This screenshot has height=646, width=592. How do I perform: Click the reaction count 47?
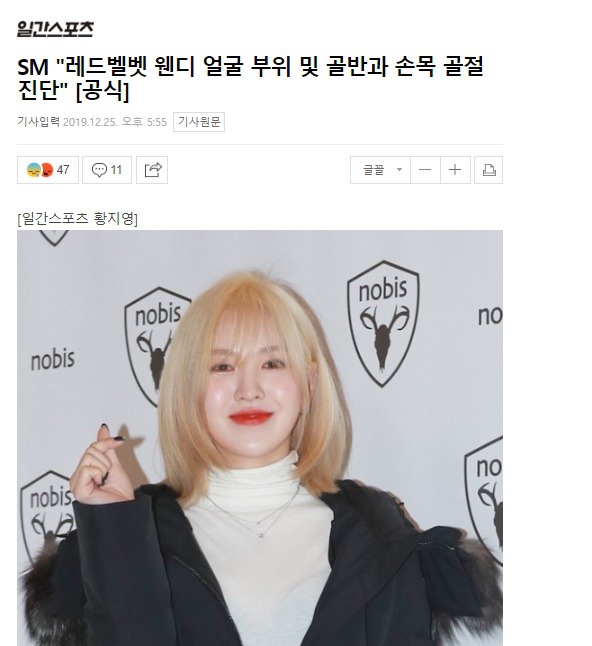click(x=63, y=170)
